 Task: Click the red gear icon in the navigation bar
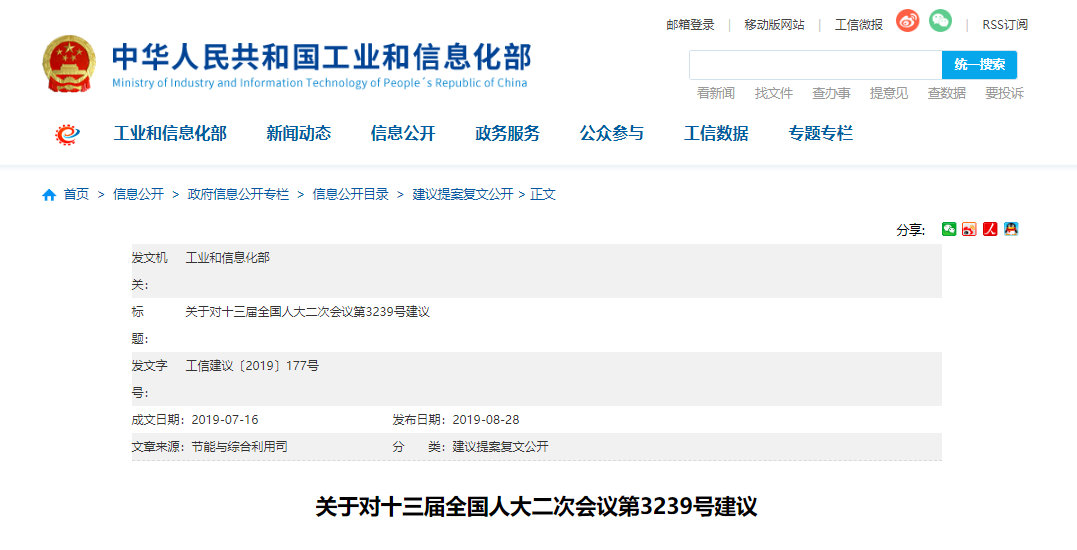click(67, 134)
